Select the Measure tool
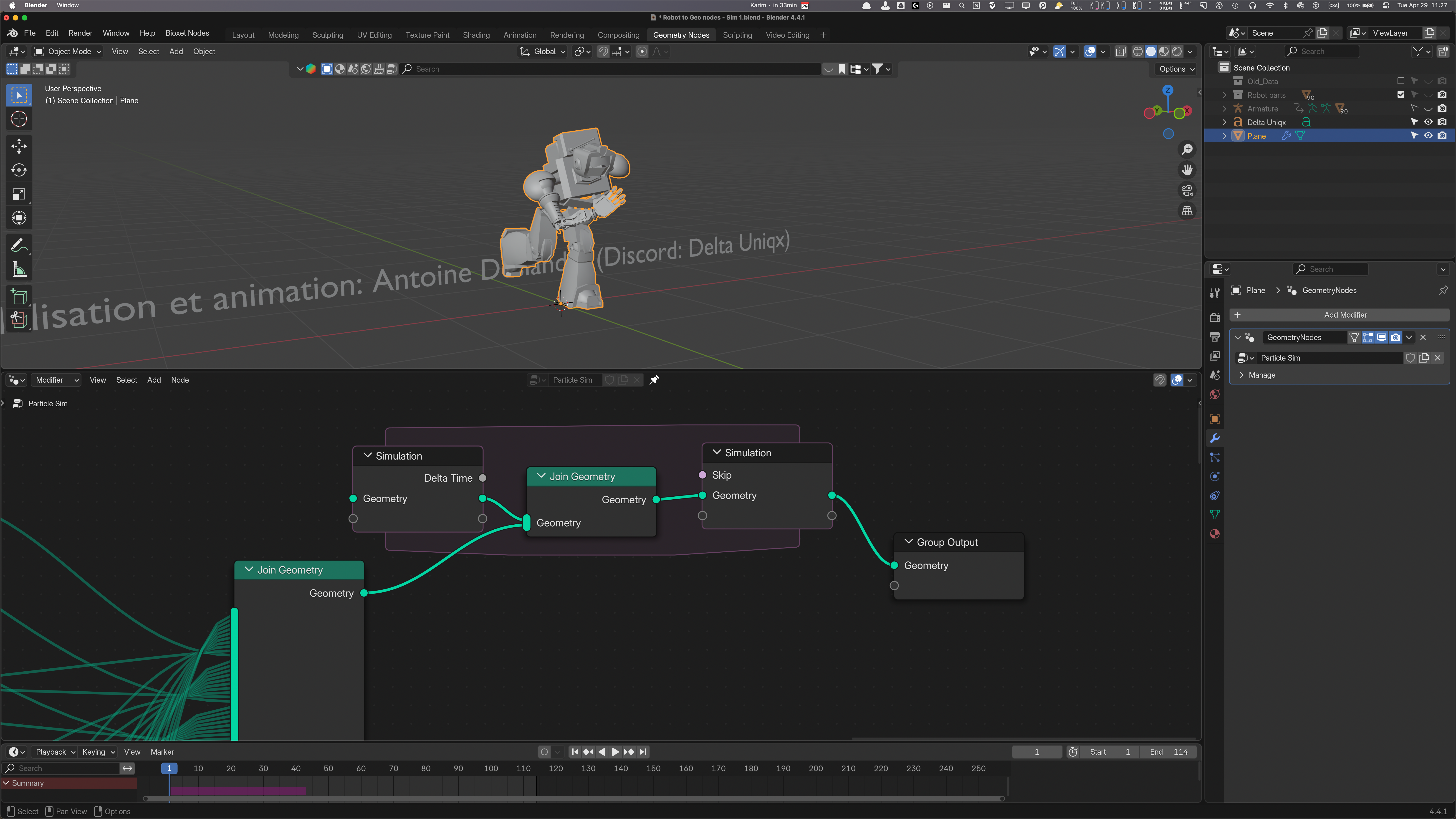Viewport: 1456px width, 819px height. click(19, 270)
